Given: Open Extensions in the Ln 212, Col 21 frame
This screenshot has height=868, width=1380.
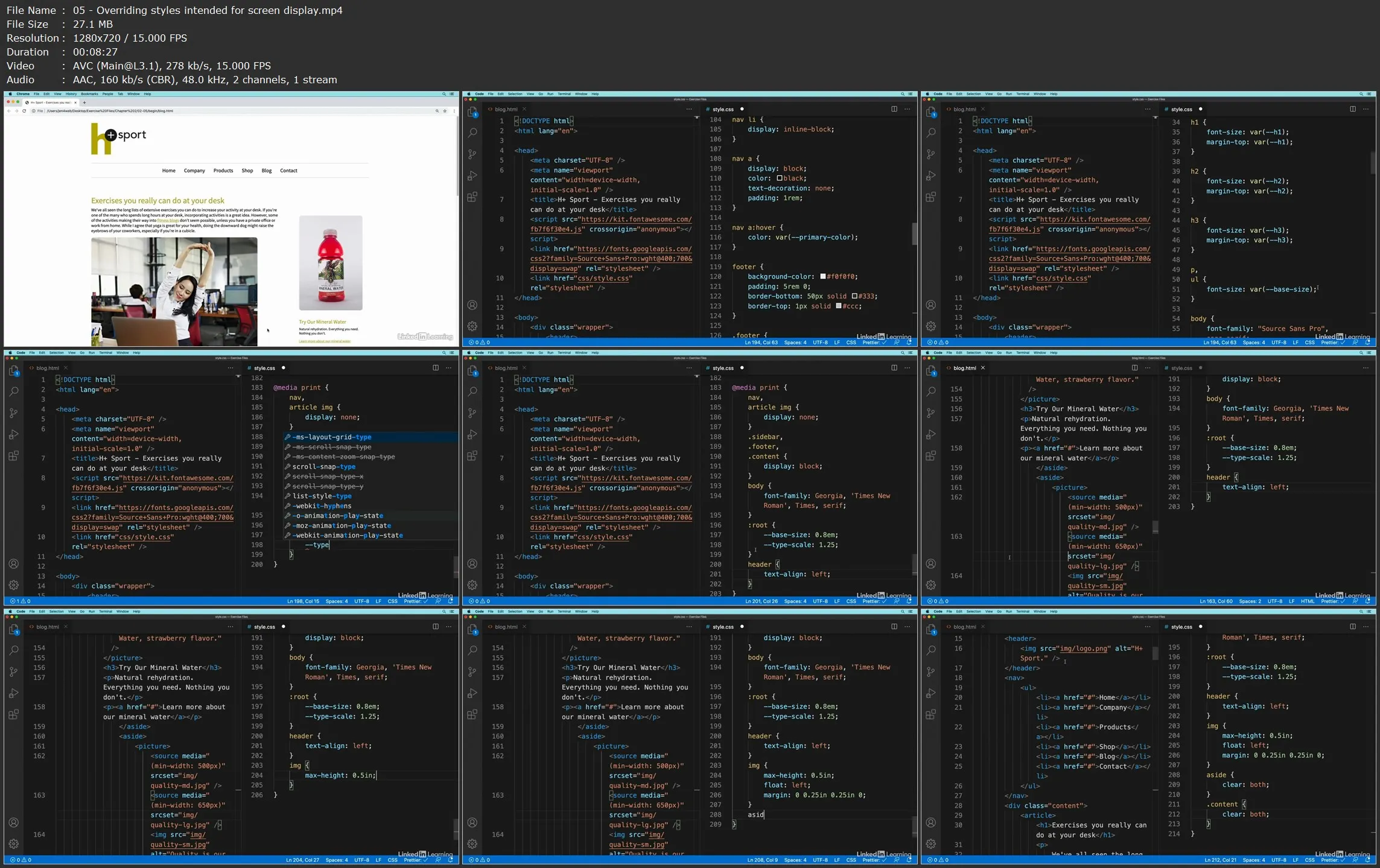Looking at the screenshot, I should 931,715.
